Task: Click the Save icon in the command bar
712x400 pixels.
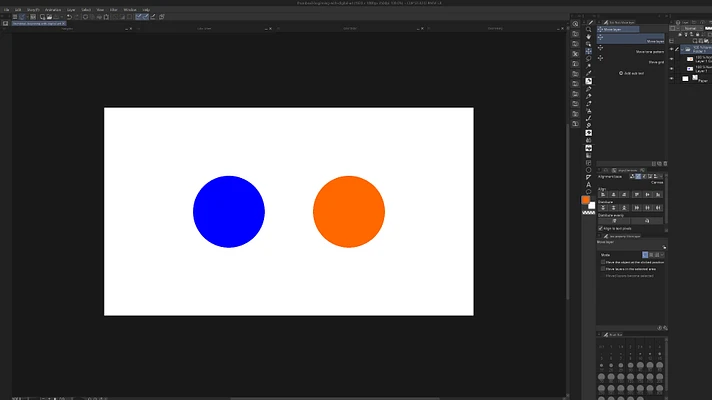Action: [x=56, y=17]
